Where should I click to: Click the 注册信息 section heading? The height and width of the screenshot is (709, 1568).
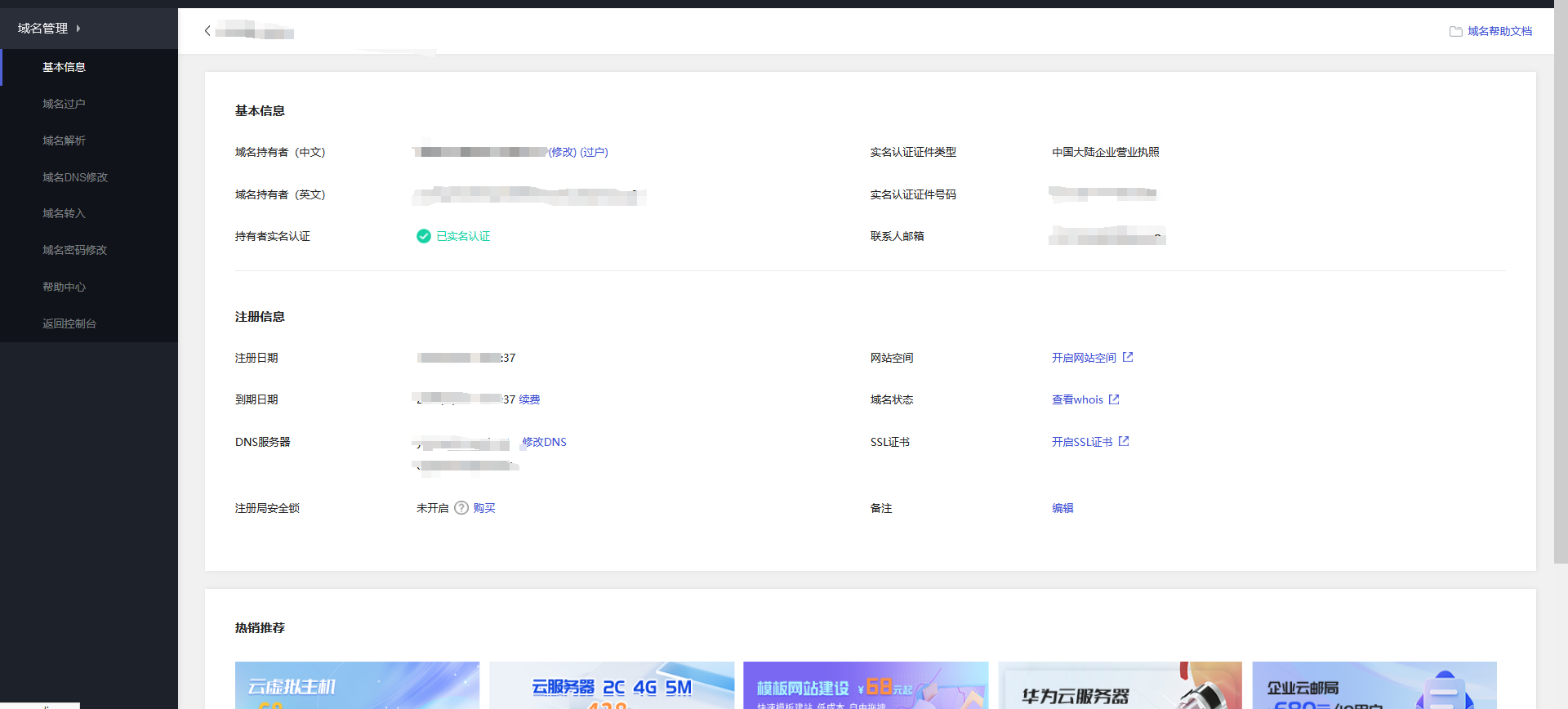260,316
